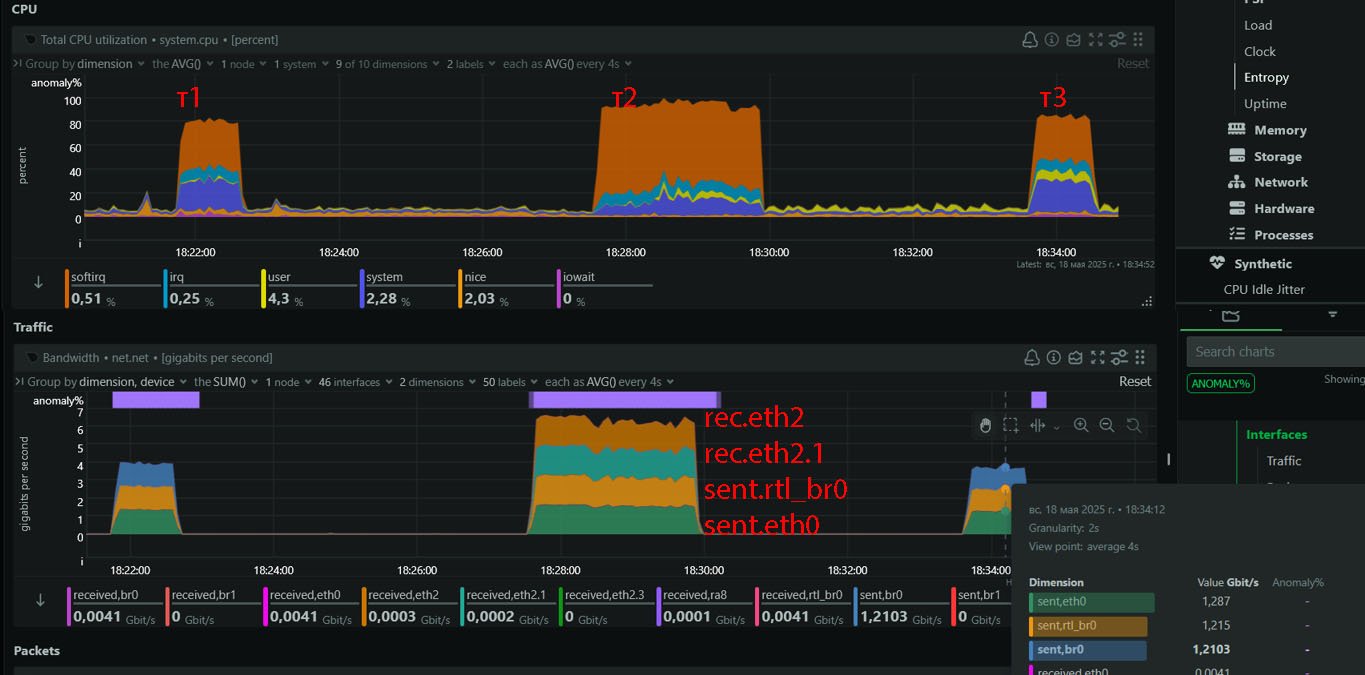This screenshot has width=1365, height=675.
Task: Select Entropy in the sidebar menu
Action: (x=1266, y=78)
